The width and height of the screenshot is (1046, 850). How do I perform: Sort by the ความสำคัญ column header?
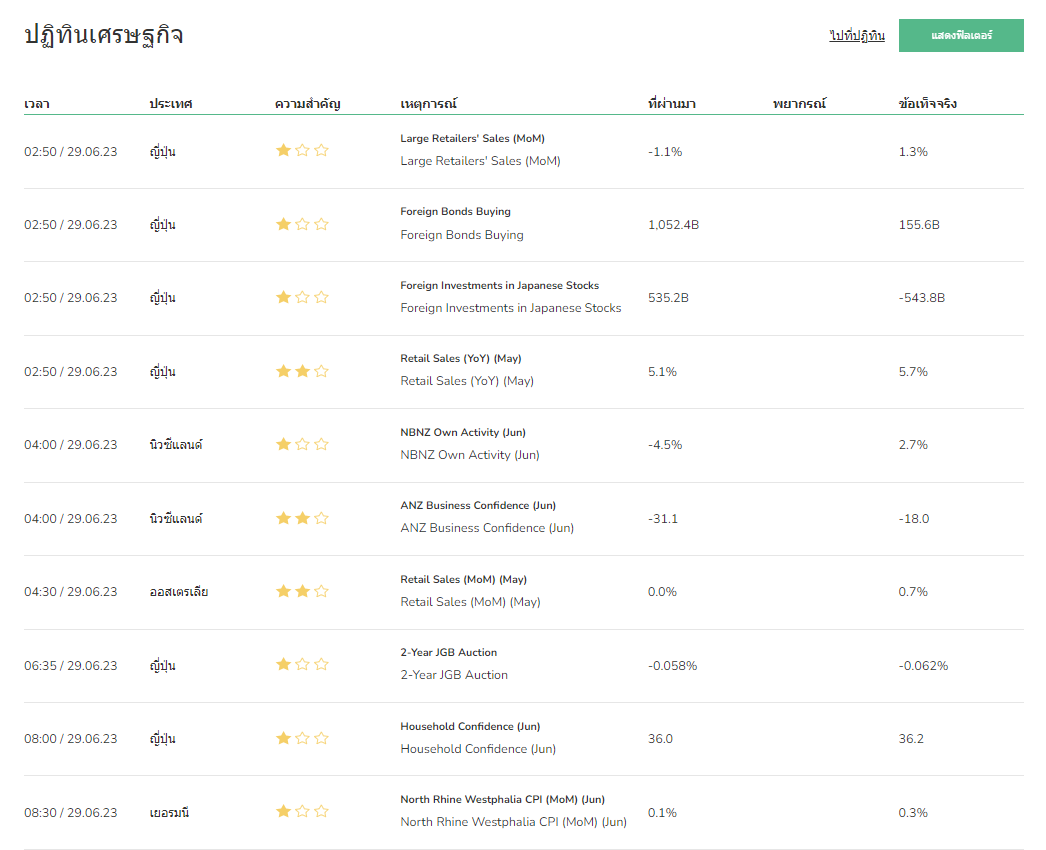pyautogui.click(x=308, y=104)
